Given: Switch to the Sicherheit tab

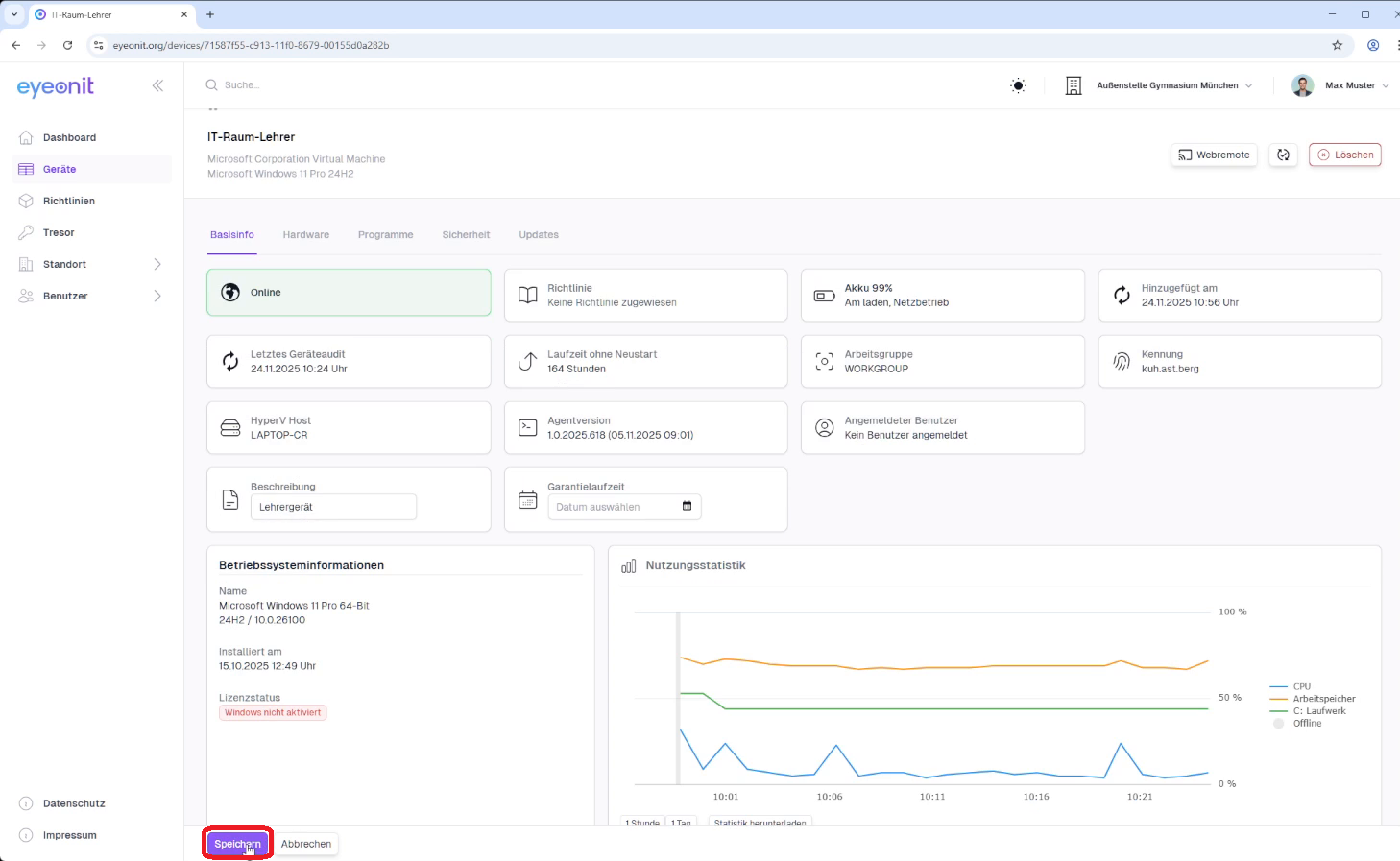Looking at the screenshot, I should [466, 235].
